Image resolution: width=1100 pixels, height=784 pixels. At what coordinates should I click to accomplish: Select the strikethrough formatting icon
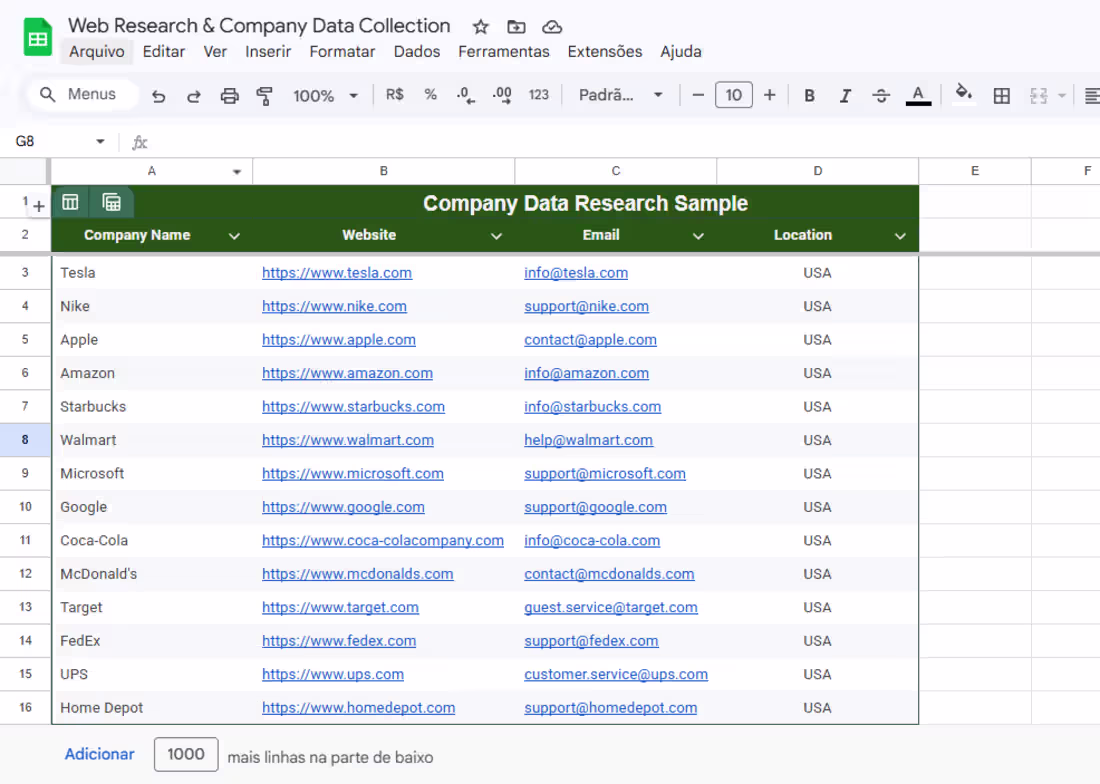pyautogui.click(x=881, y=94)
